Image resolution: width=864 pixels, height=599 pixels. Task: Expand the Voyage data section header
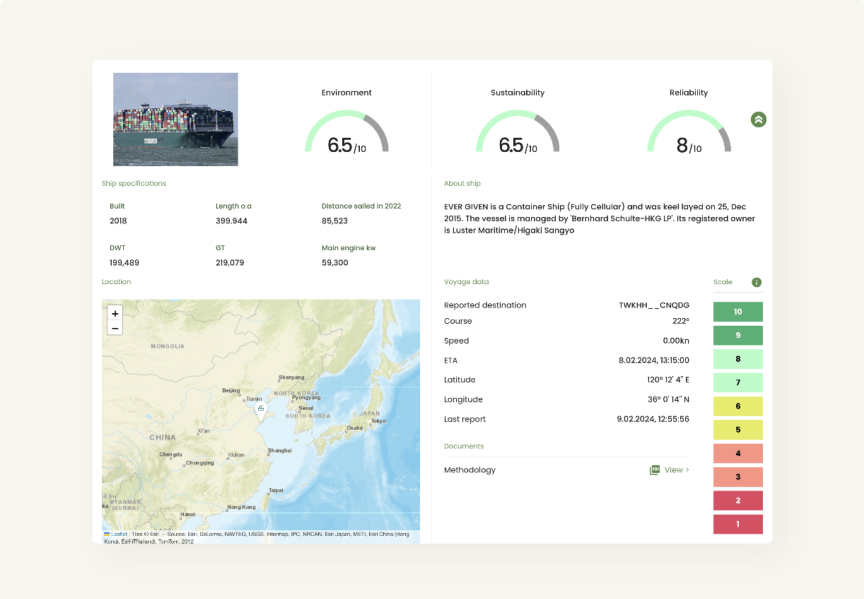[466, 282]
